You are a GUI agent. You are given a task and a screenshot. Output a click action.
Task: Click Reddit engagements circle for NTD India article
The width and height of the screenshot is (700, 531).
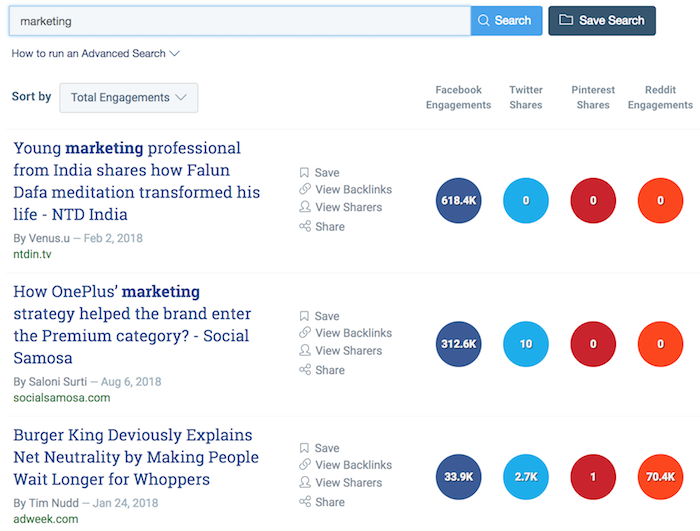pos(660,201)
